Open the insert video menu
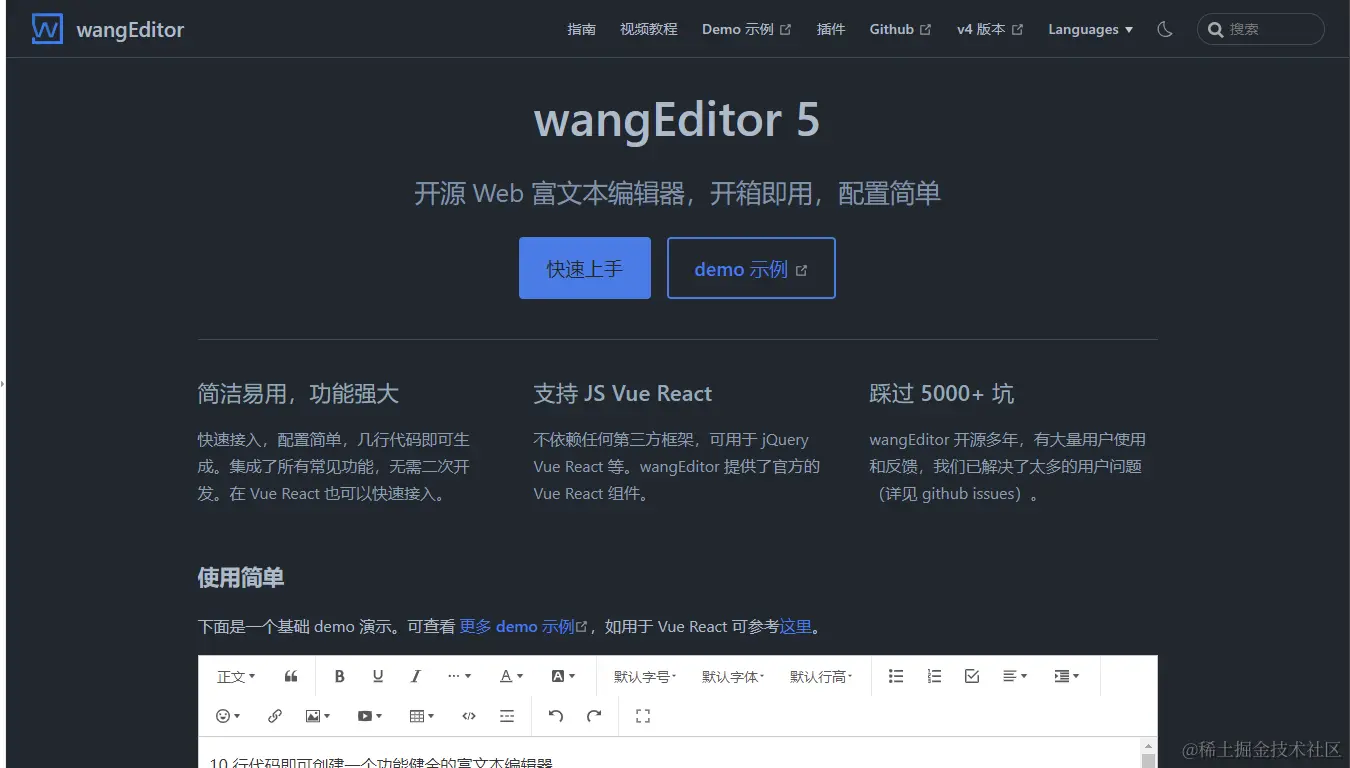Screen dimensions: 1350x768 [x=370, y=716]
